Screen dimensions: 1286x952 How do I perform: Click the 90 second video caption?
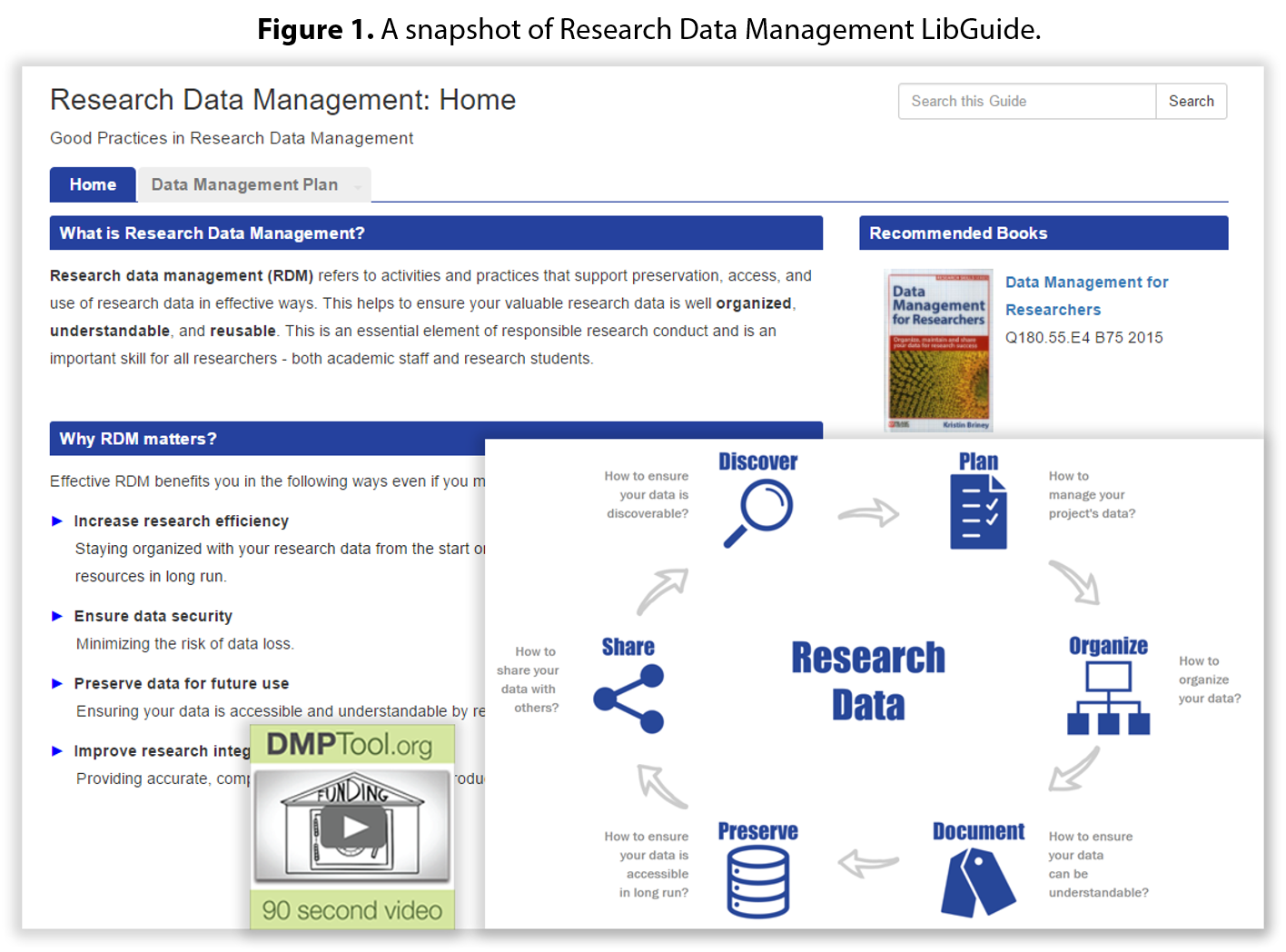352,910
